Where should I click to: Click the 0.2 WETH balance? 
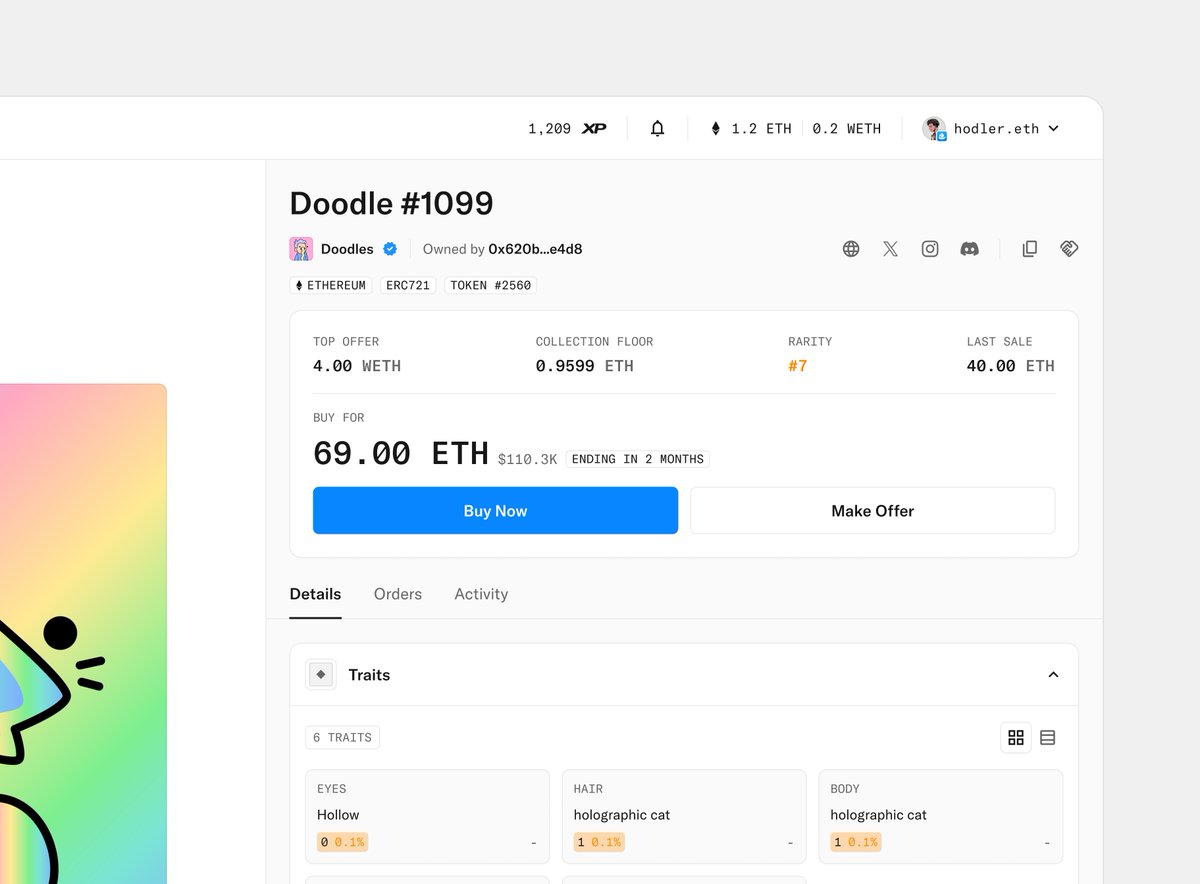[x=847, y=129]
